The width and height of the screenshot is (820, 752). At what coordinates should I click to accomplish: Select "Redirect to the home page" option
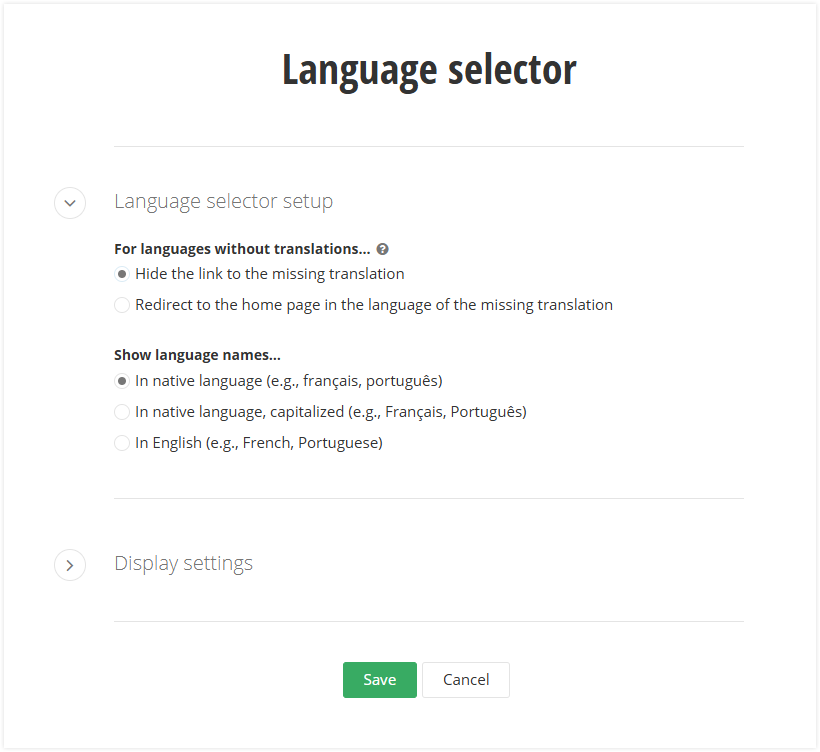pos(121,305)
